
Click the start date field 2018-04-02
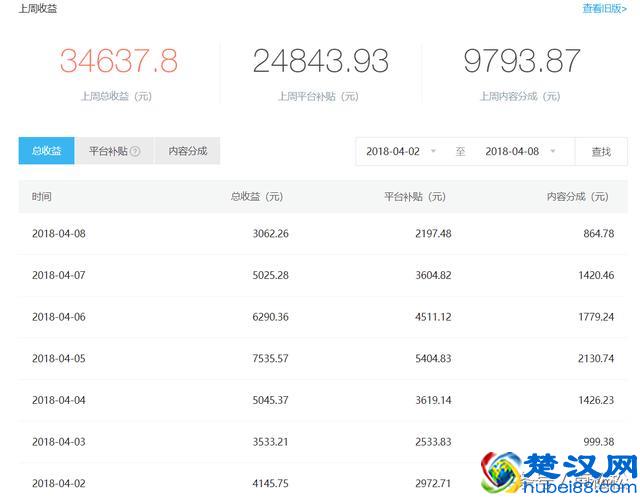(393, 151)
